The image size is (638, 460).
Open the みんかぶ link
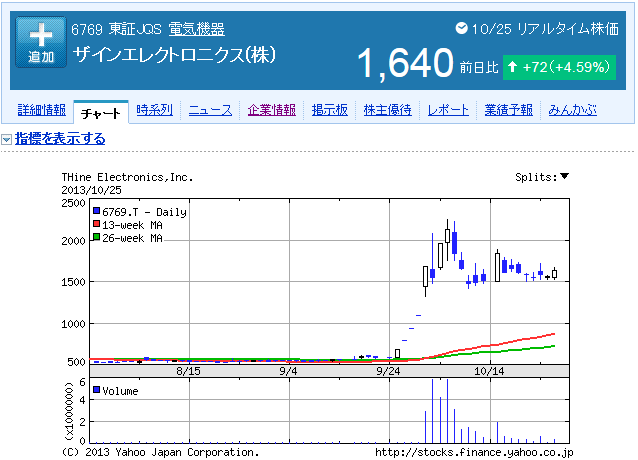(572, 110)
